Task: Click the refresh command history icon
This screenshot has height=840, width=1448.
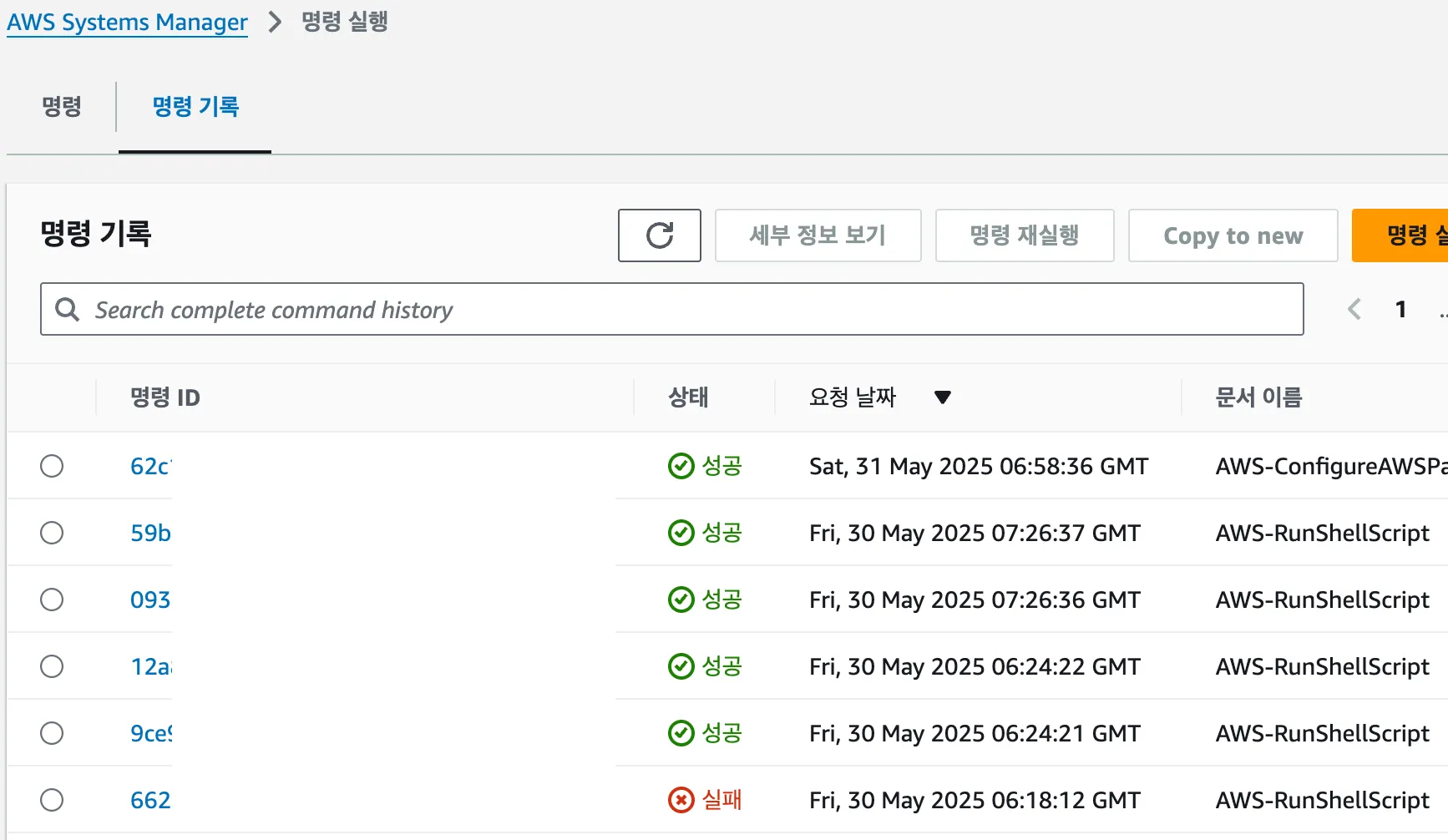Action: click(x=660, y=235)
